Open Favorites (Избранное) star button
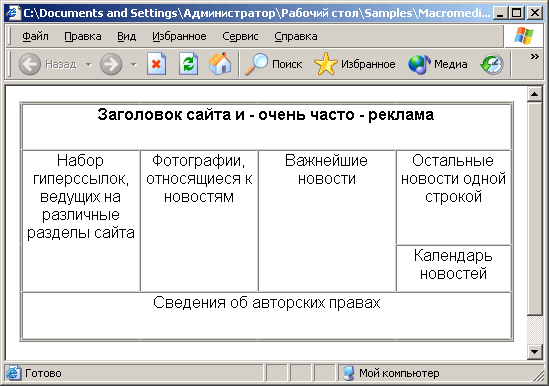The width and height of the screenshot is (549, 386). pyautogui.click(x=355, y=64)
